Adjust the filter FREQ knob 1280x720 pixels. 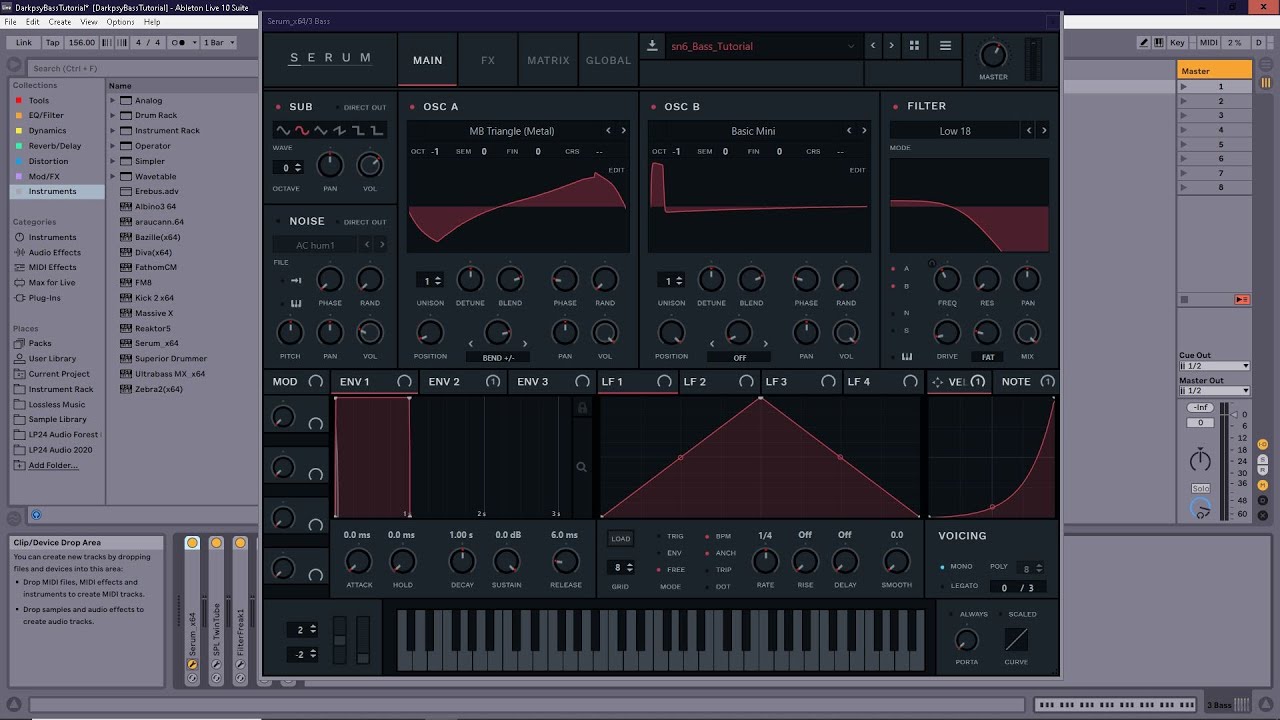point(946,280)
